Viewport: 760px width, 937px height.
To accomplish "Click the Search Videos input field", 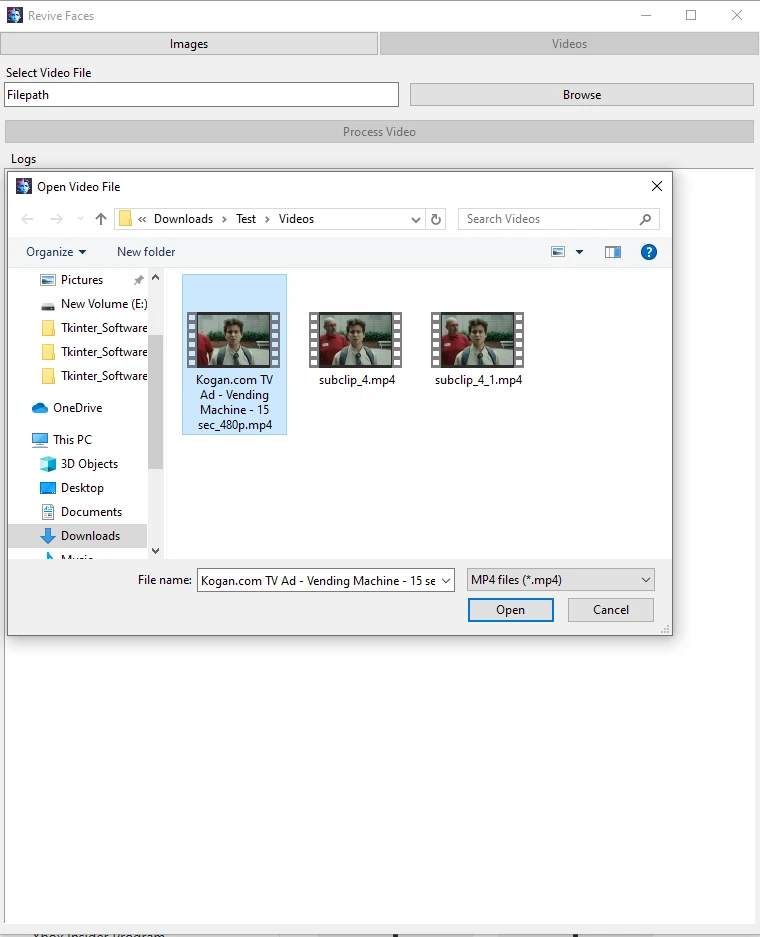I will click(548, 219).
